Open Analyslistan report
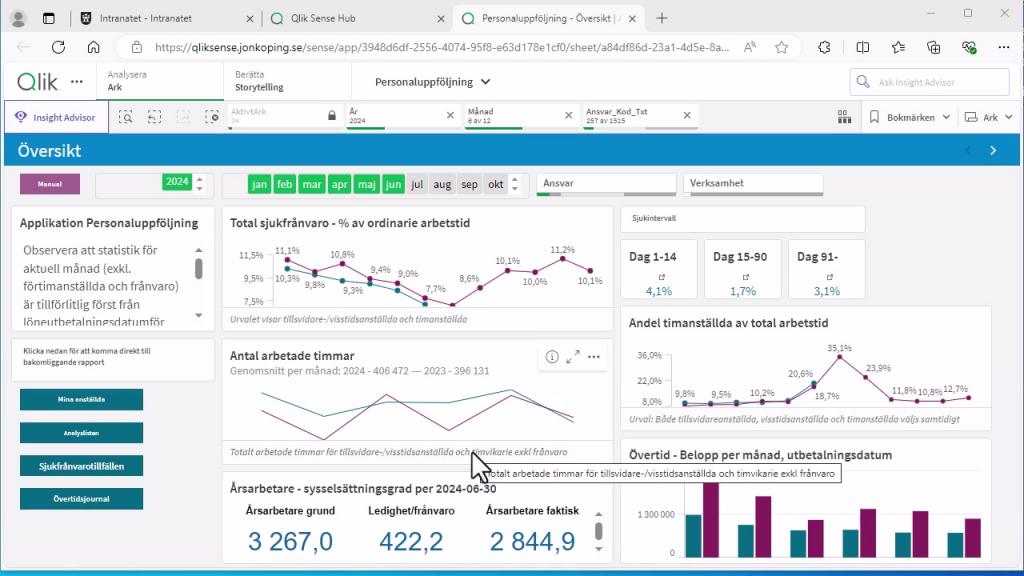Viewport: 1024px width, 576px height. (x=81, y=432)
